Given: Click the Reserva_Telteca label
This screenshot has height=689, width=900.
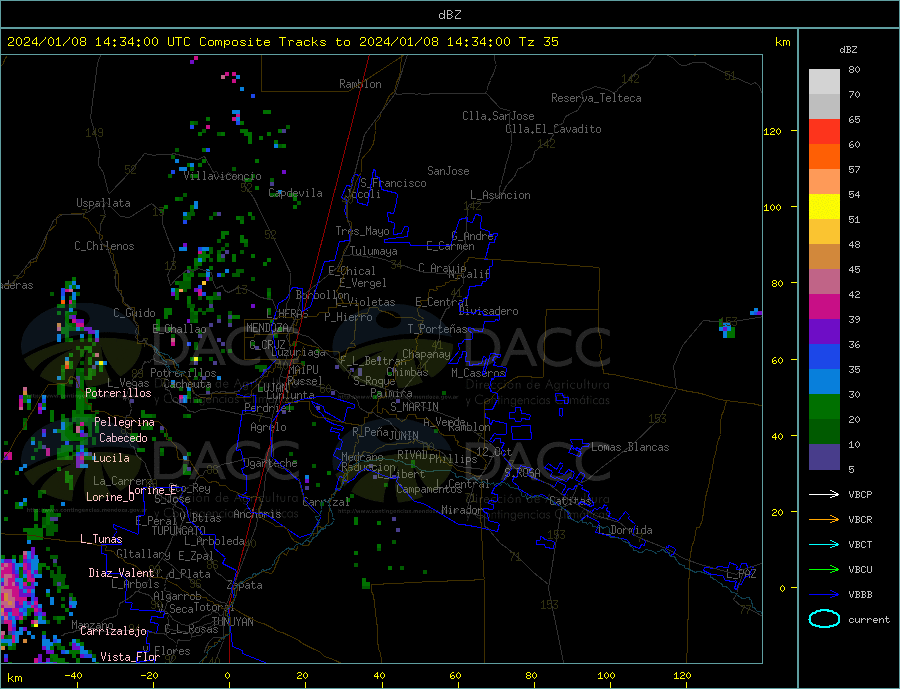Looking at the screenshot, I should [596, 98].
